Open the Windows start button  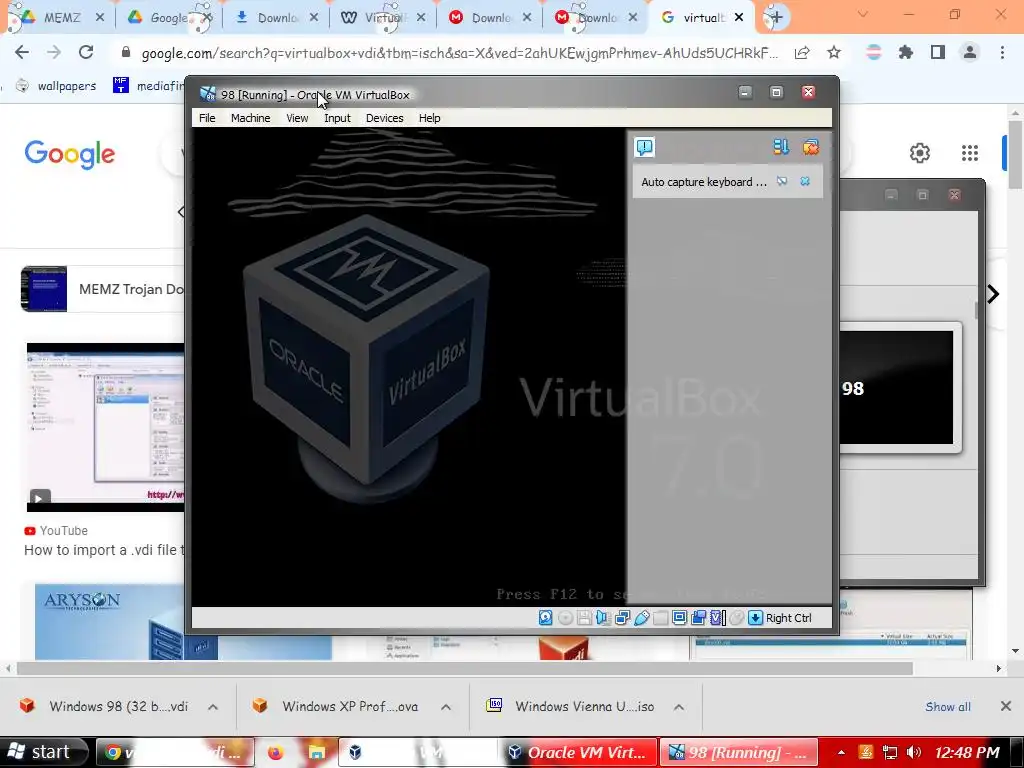44,752
